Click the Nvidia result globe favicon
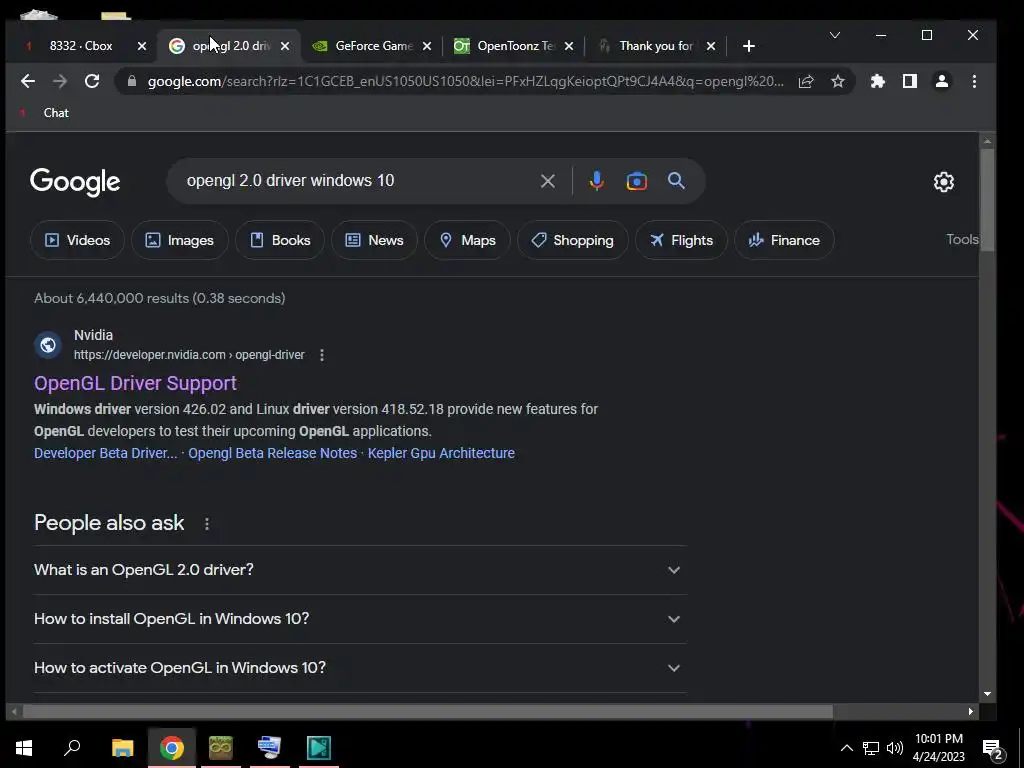This screenshot has height=768, width=1024. 48,345
